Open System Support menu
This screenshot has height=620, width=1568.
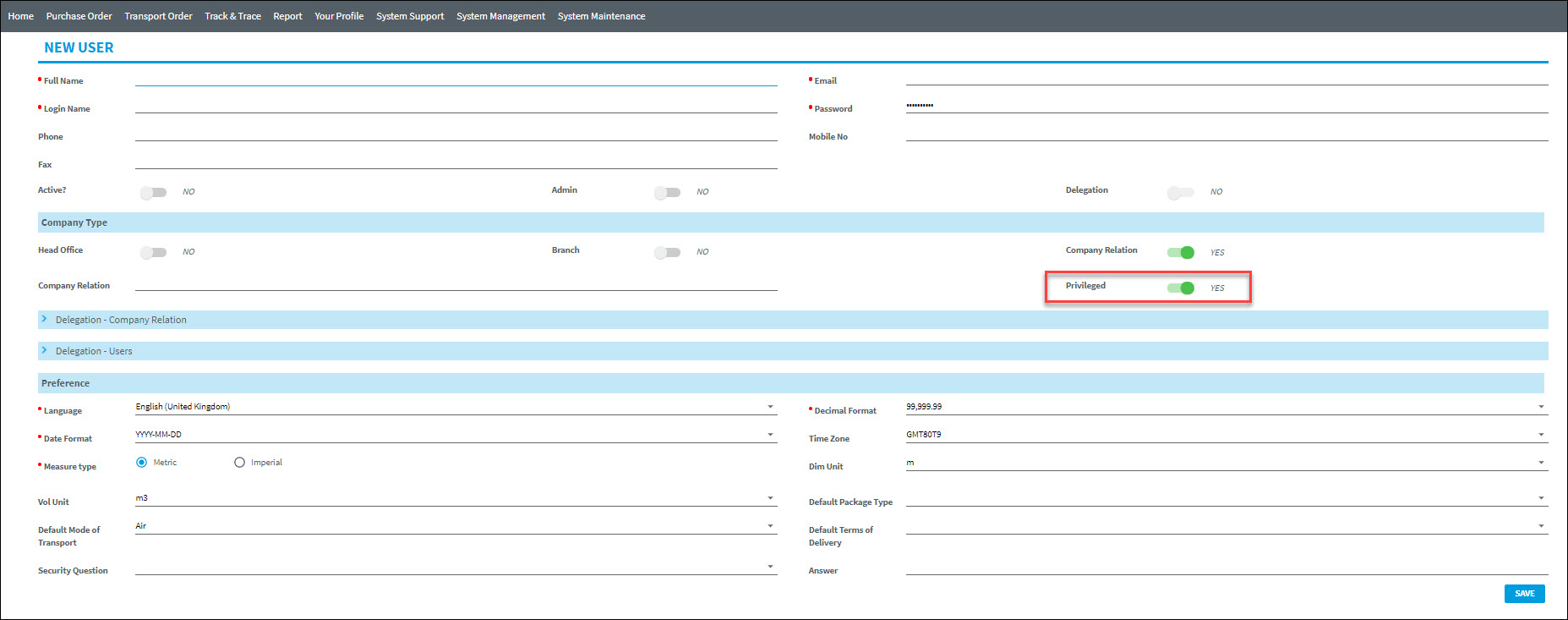click(x=410, y=16)
